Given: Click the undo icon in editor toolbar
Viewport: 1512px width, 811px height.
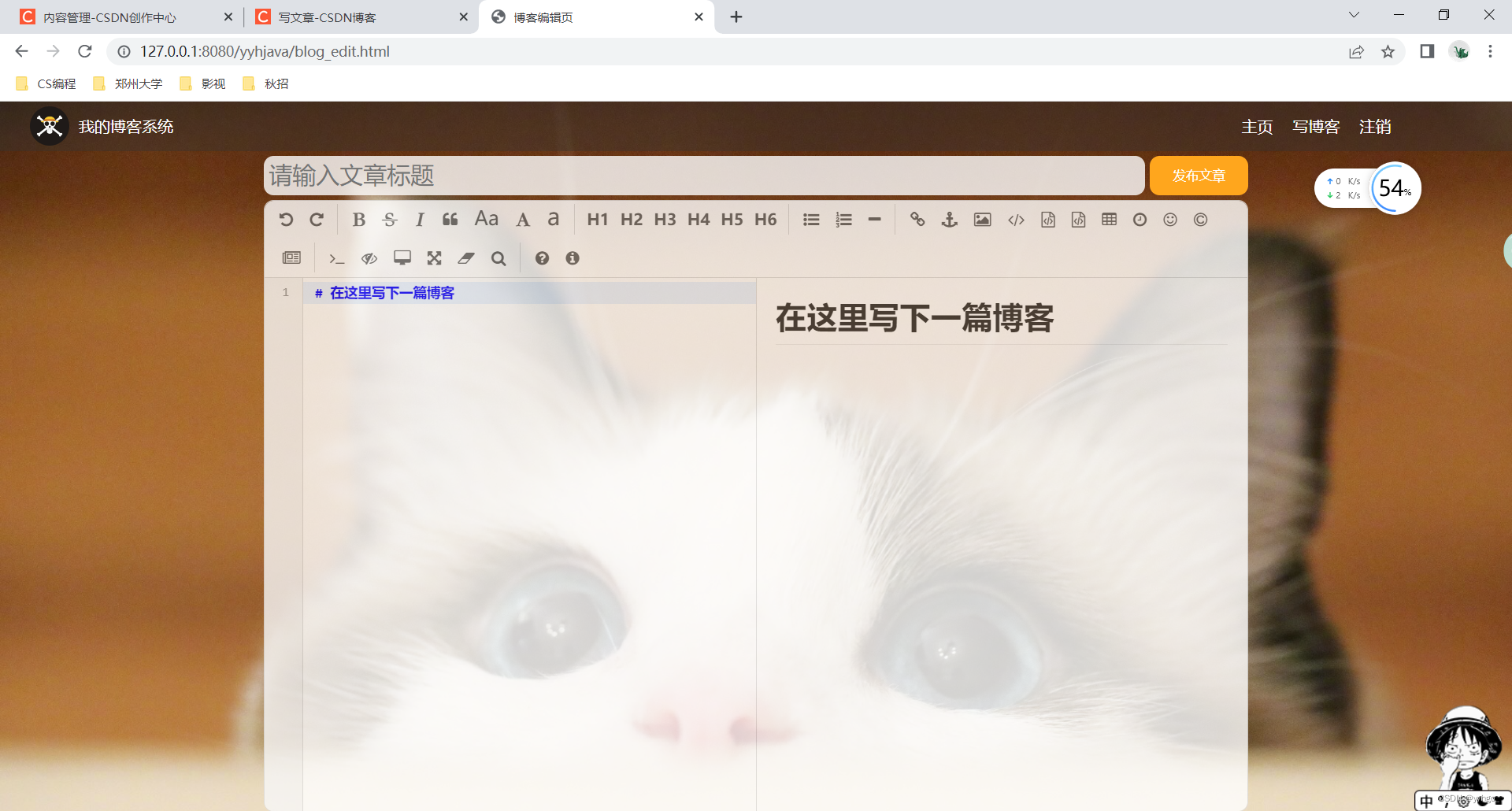Looking at the screenshot, I should [x=286, y=220].
